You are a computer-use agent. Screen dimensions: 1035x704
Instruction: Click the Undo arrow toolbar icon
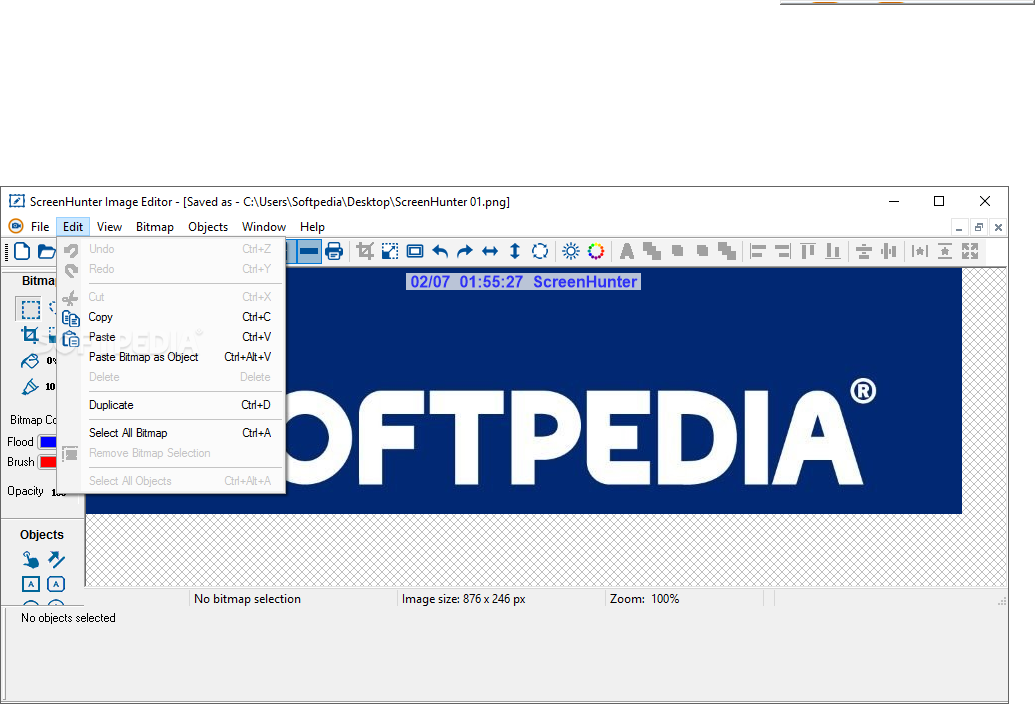440,251
